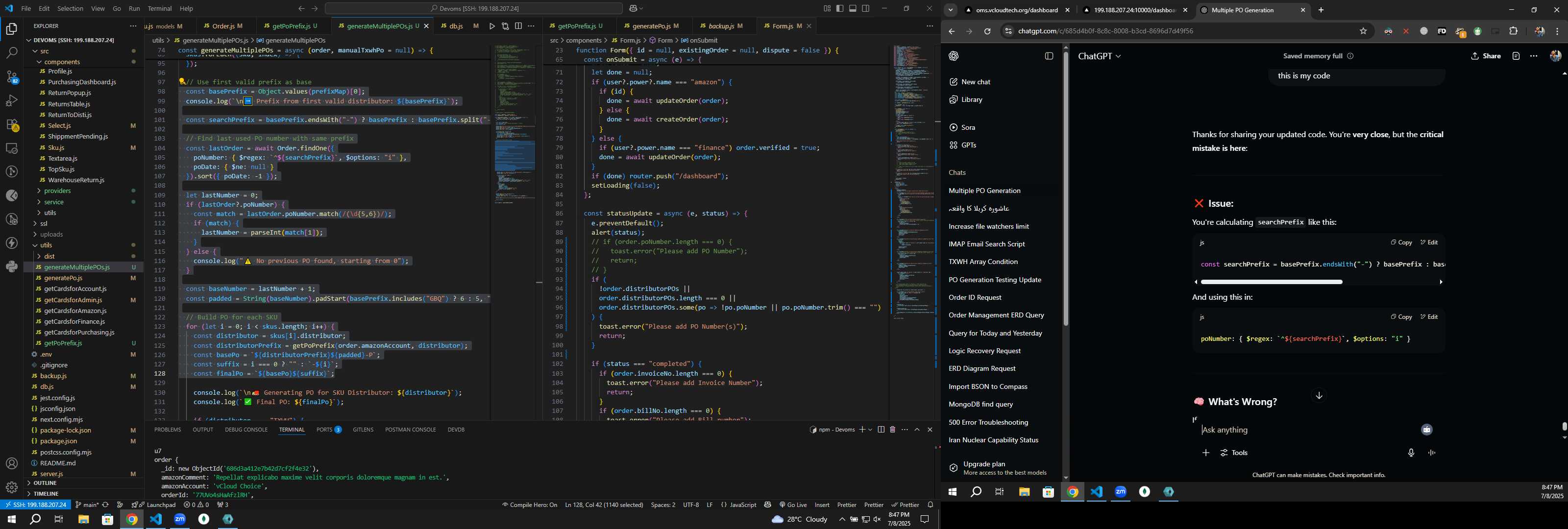
Task: Click the scroll-to-bottom arrow in ChatGPT chat
Action: [1319, 396]
